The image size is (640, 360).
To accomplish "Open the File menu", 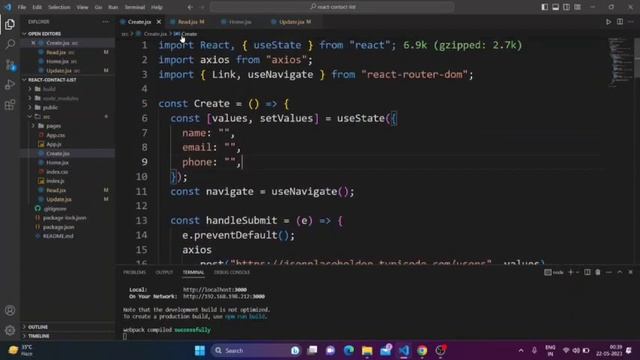I will click(22, 7).
